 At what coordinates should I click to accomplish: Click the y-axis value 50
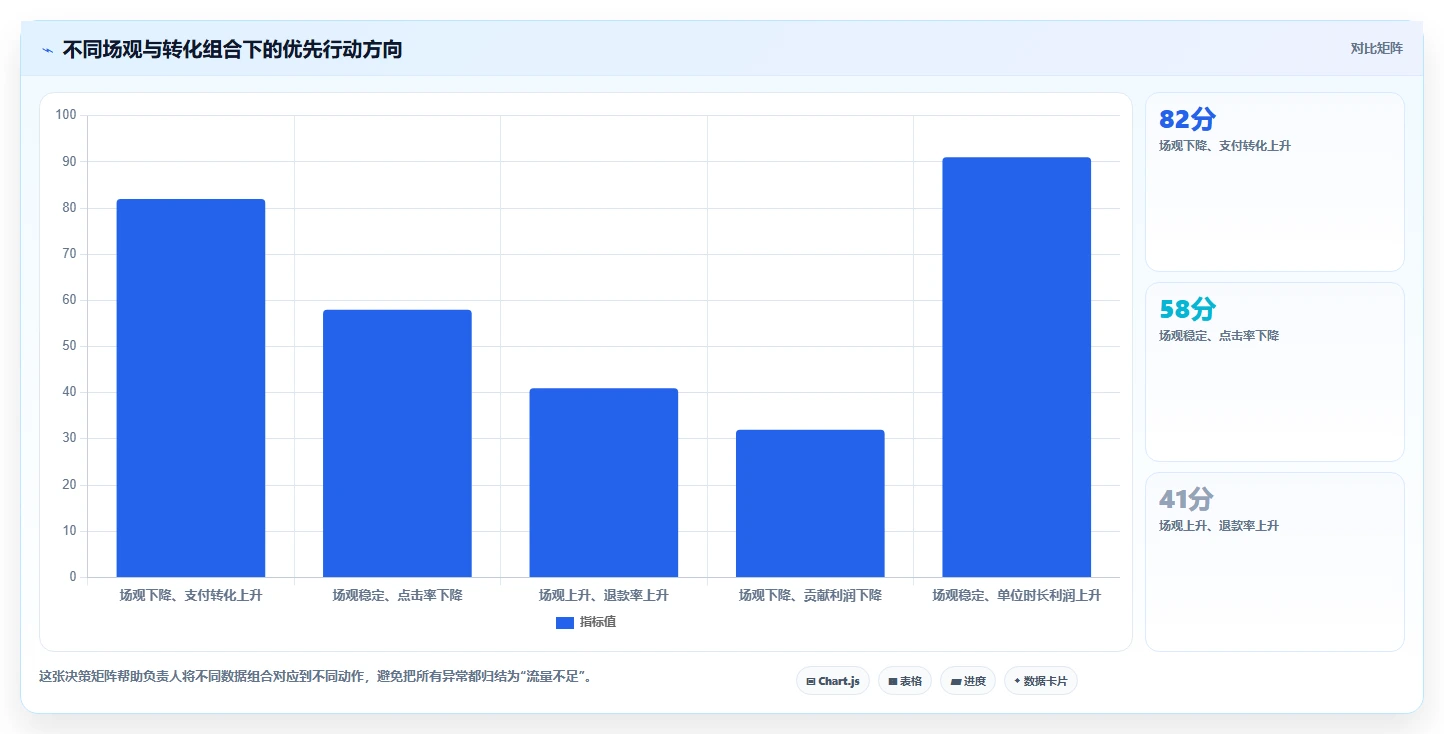pos(69,346)
